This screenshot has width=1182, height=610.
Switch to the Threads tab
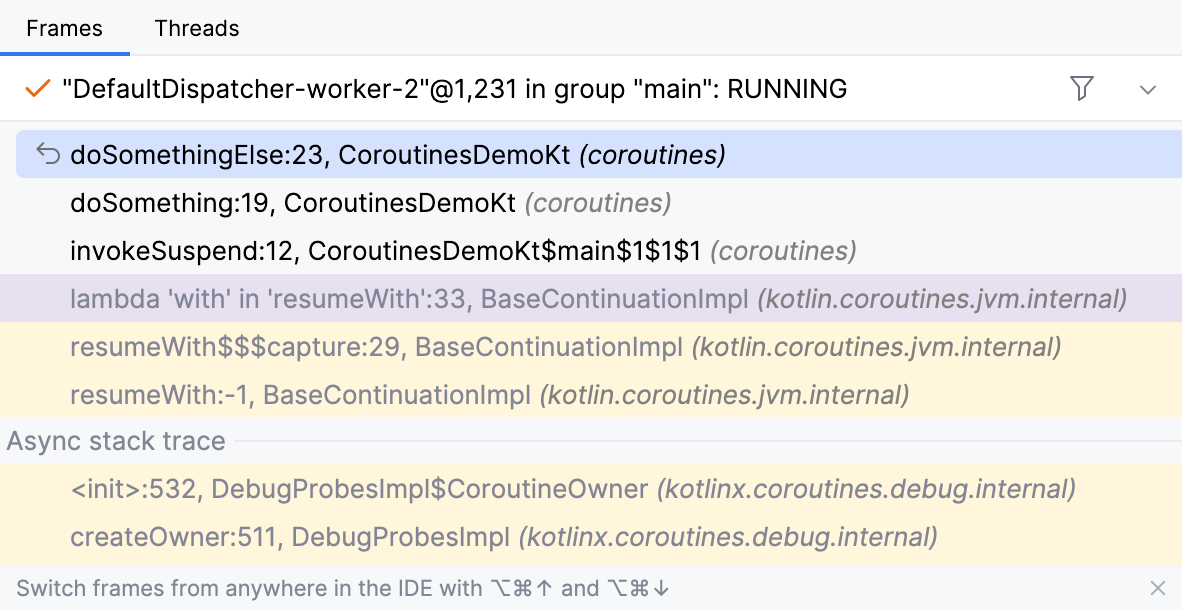click(196, 28)
